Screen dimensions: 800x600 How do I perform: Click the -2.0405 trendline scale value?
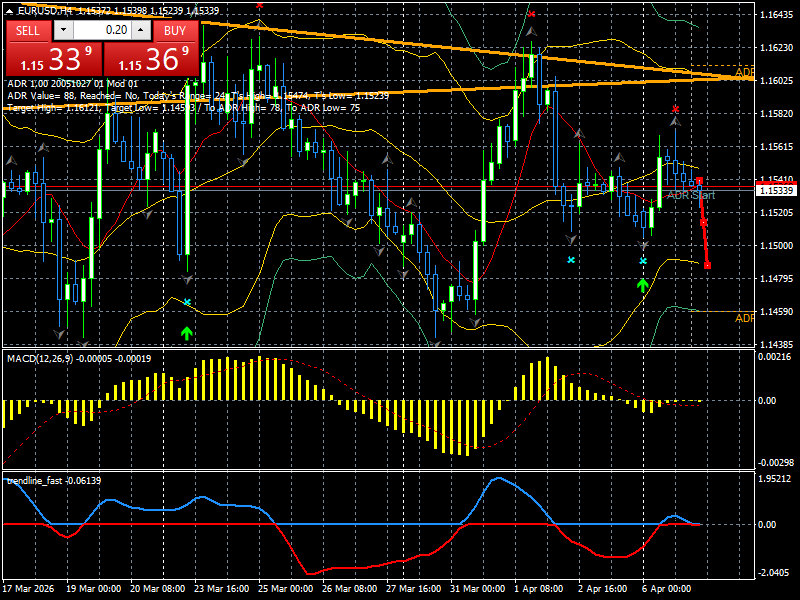[773, 572]
